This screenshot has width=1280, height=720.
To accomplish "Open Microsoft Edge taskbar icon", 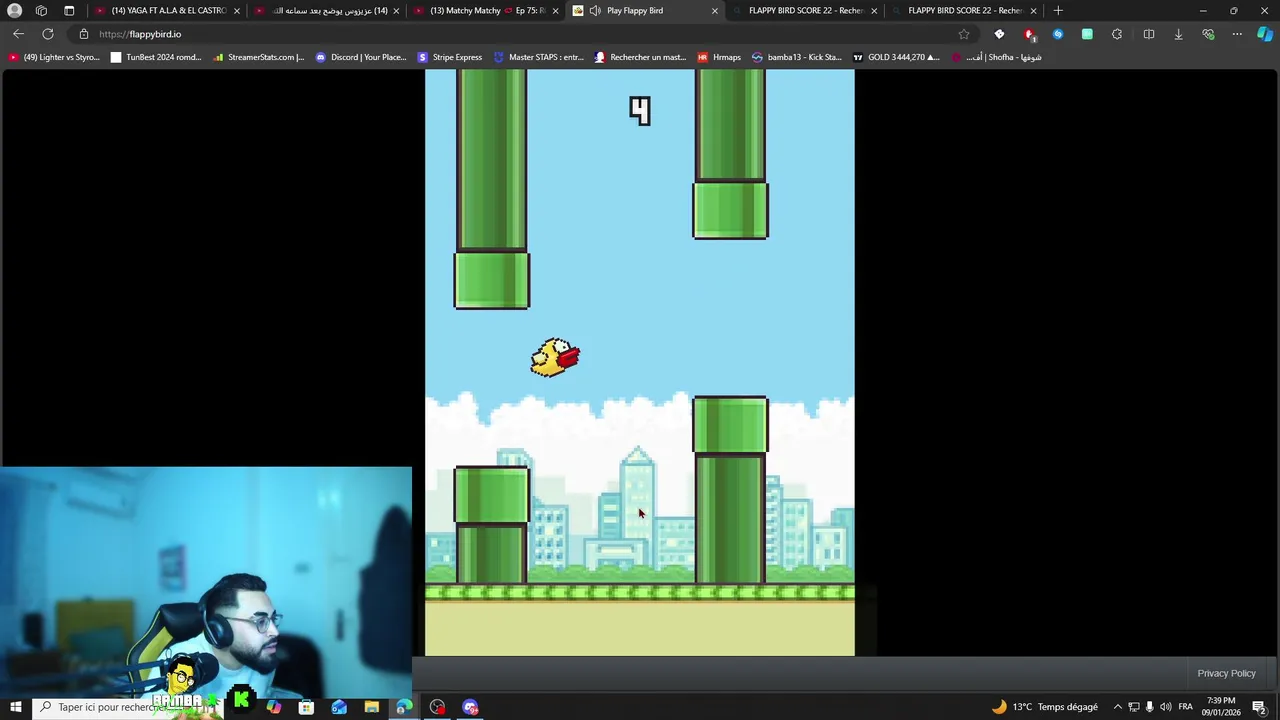I will pyautogui.click(x=404, y=707).
